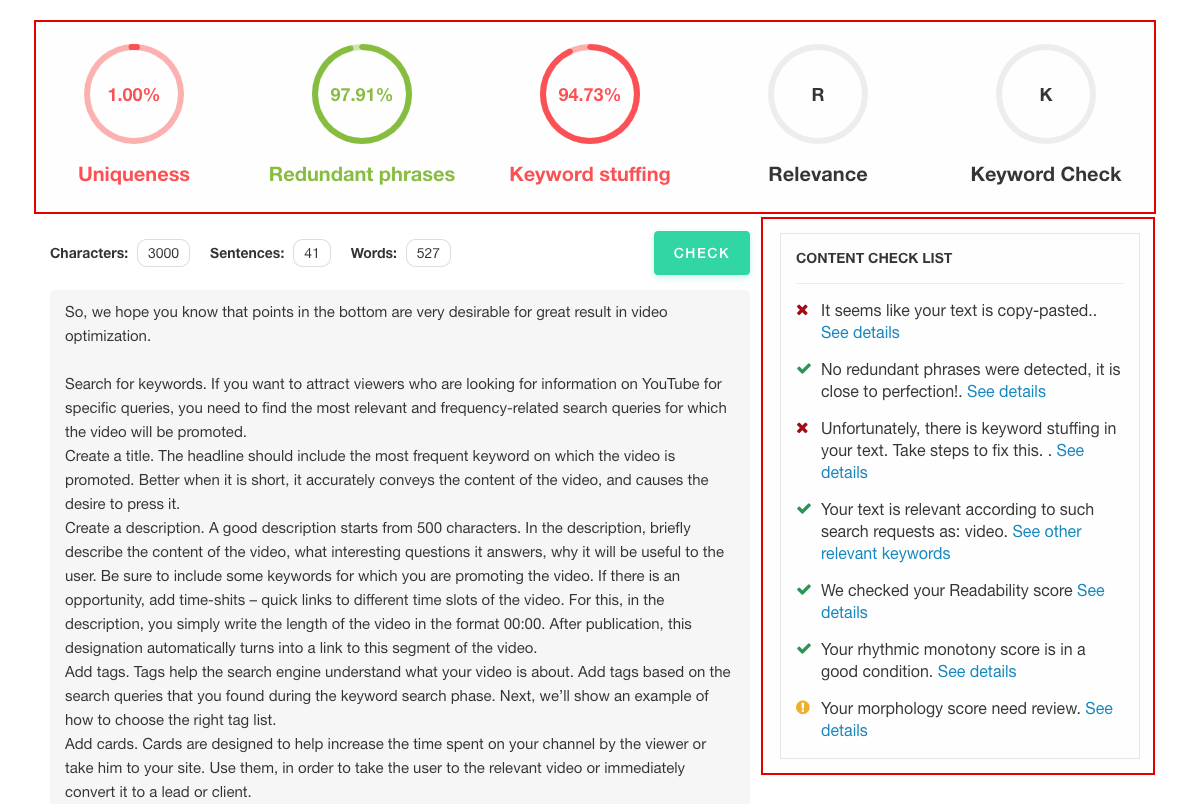Click inside the text area paragraph starting 'So, we hope'

coord(366,324)
